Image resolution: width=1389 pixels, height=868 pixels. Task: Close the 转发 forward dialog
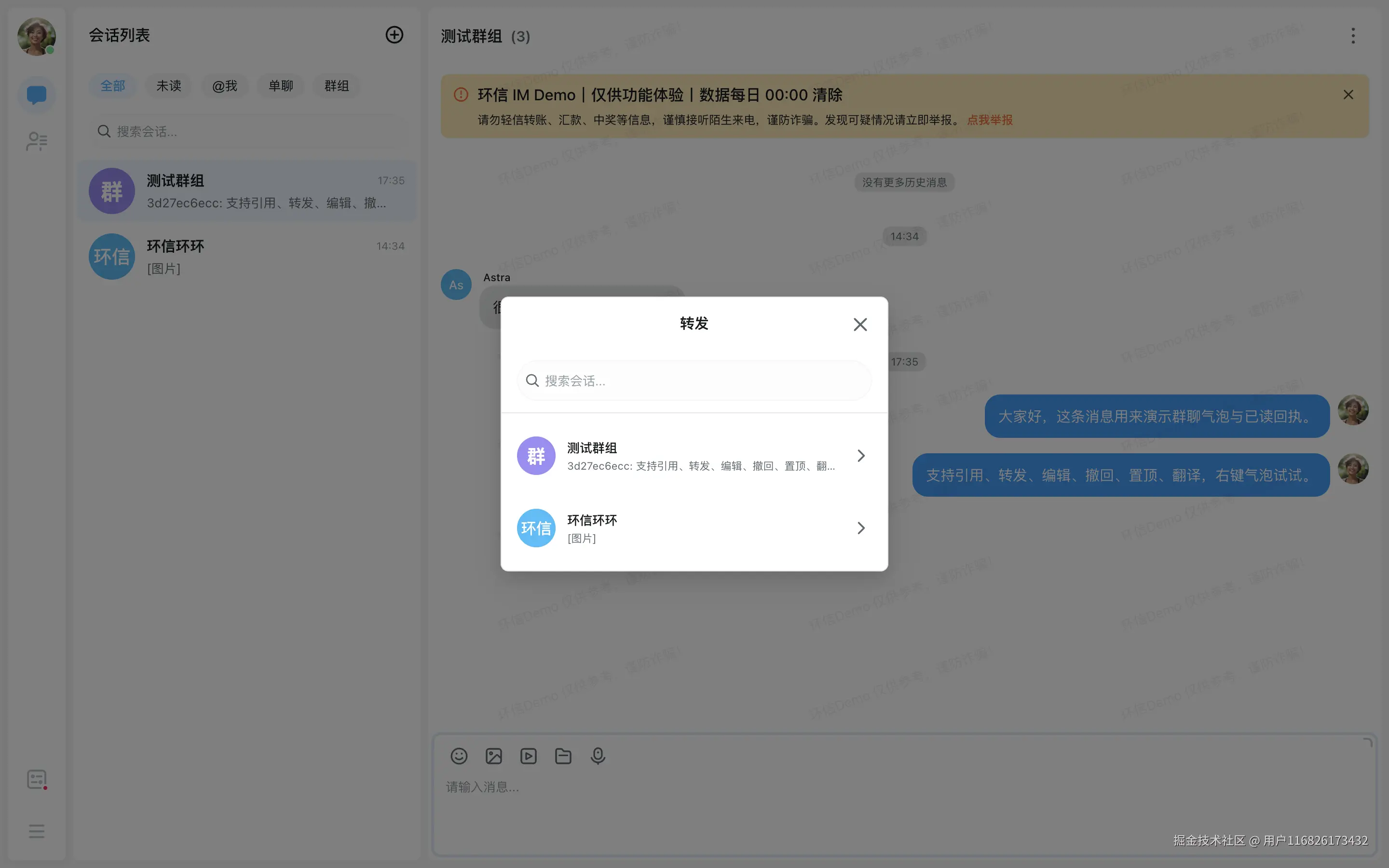pos(860,325)
